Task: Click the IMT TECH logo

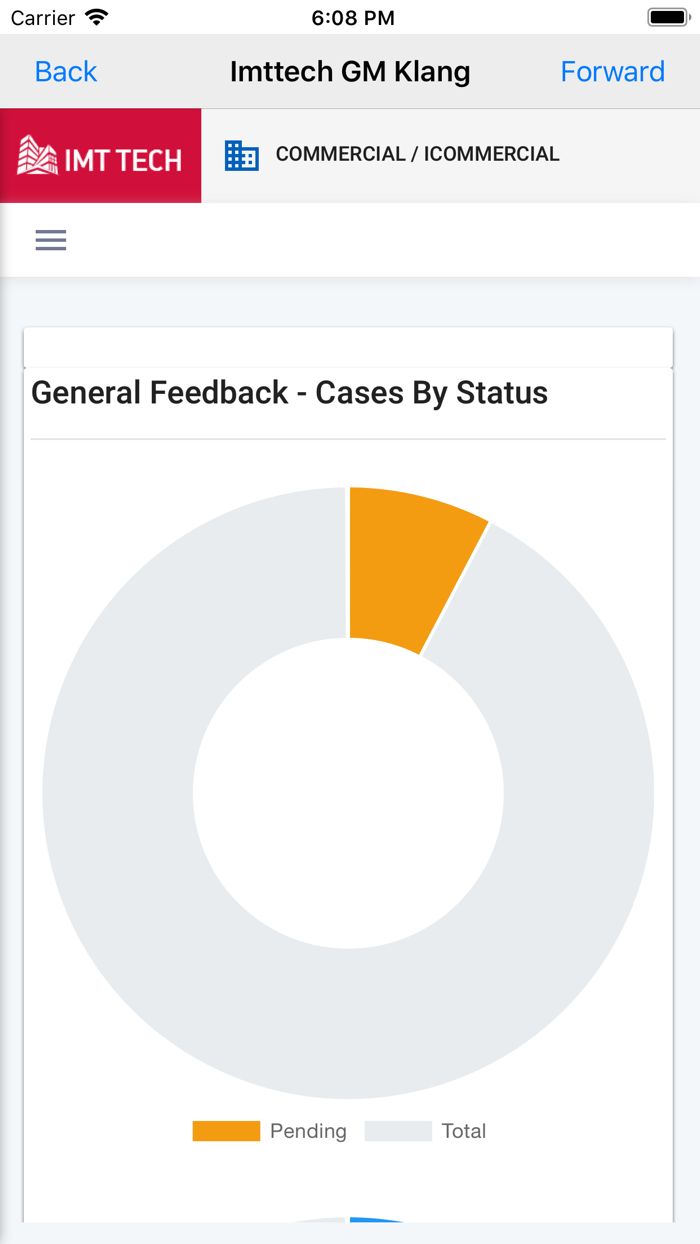Action: coord(100,156)
